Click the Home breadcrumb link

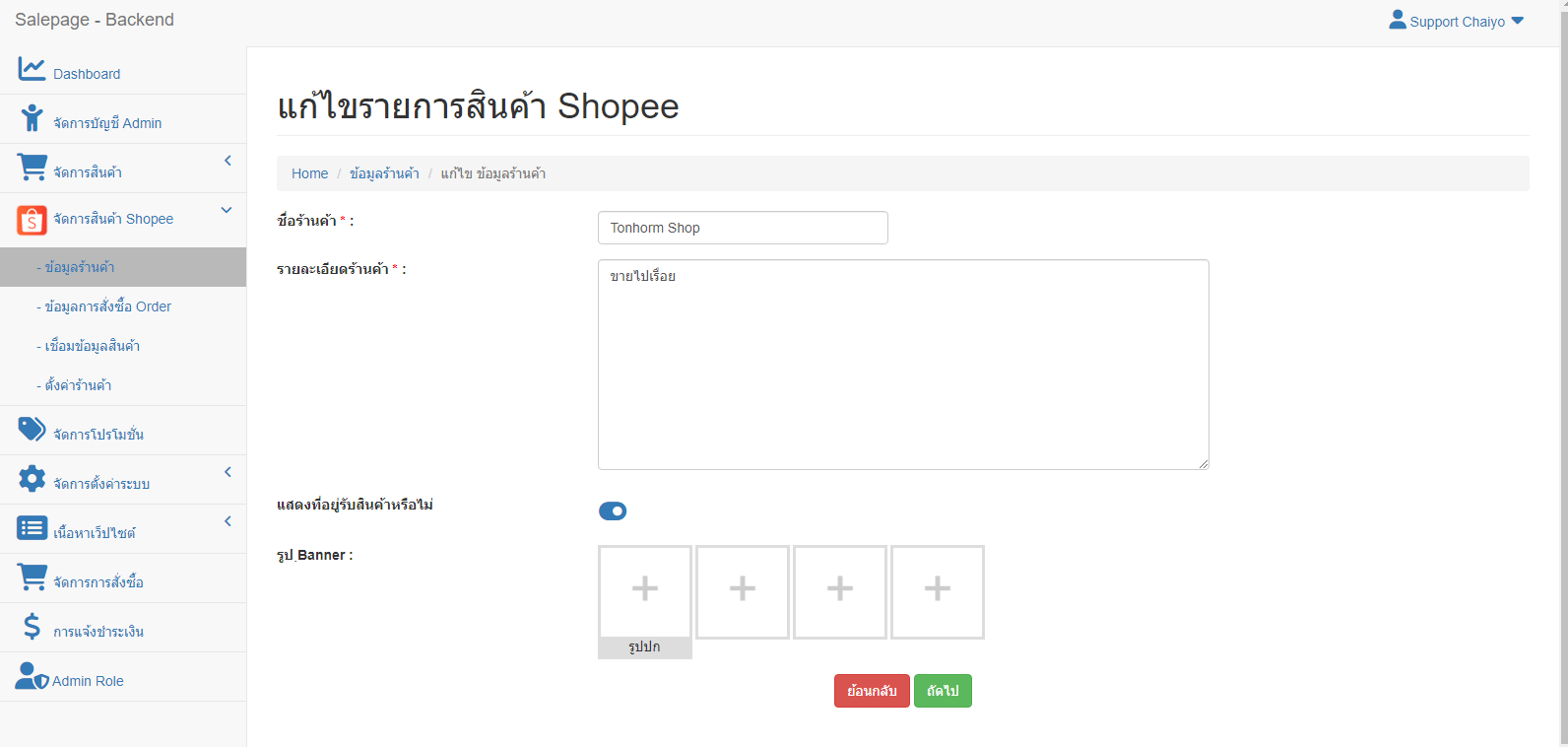click(x=309, y=173)
